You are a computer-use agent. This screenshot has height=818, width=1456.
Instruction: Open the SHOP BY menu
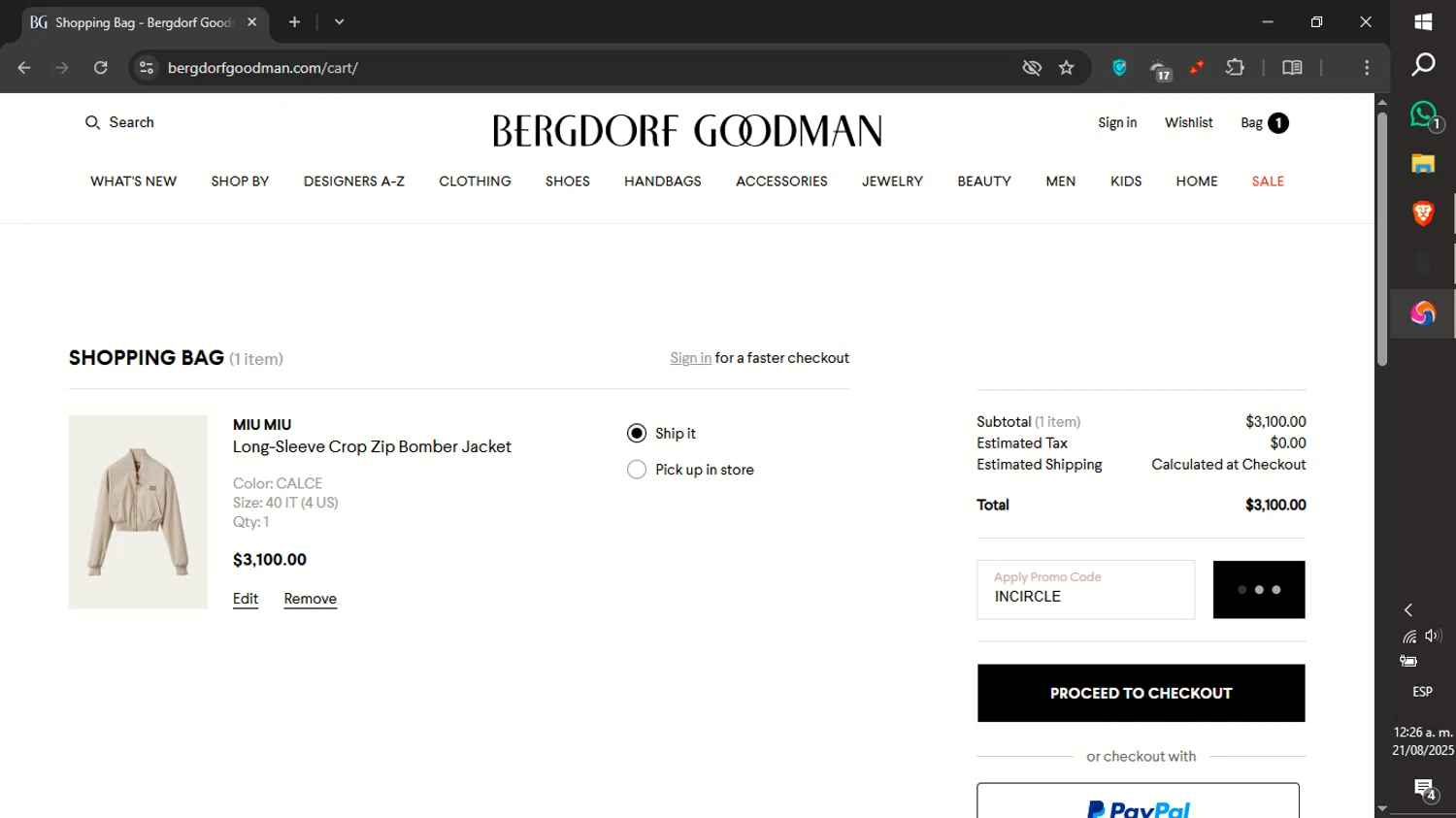pyautogui.click(x=240, y=181)
